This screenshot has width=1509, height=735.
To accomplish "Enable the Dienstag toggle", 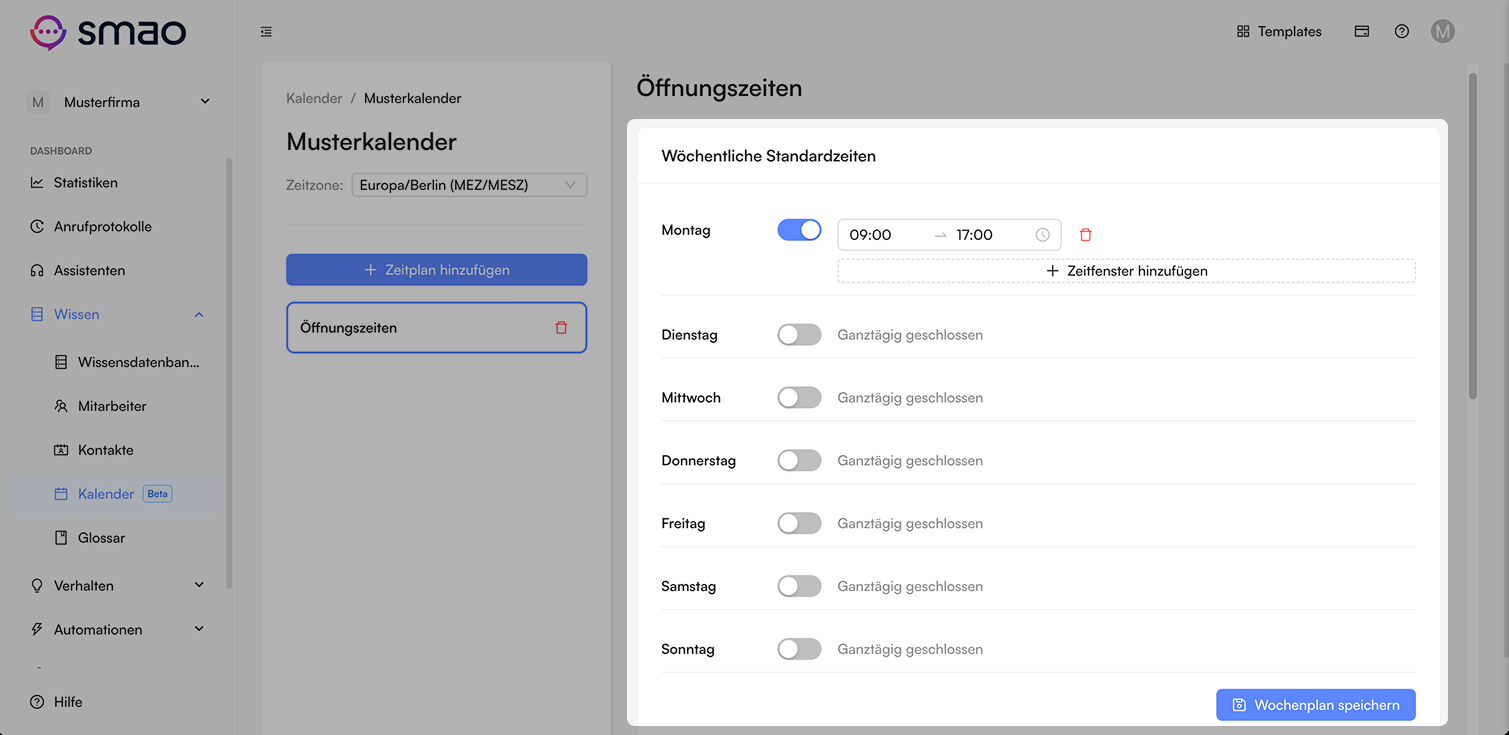I will [x=799, y=335].
